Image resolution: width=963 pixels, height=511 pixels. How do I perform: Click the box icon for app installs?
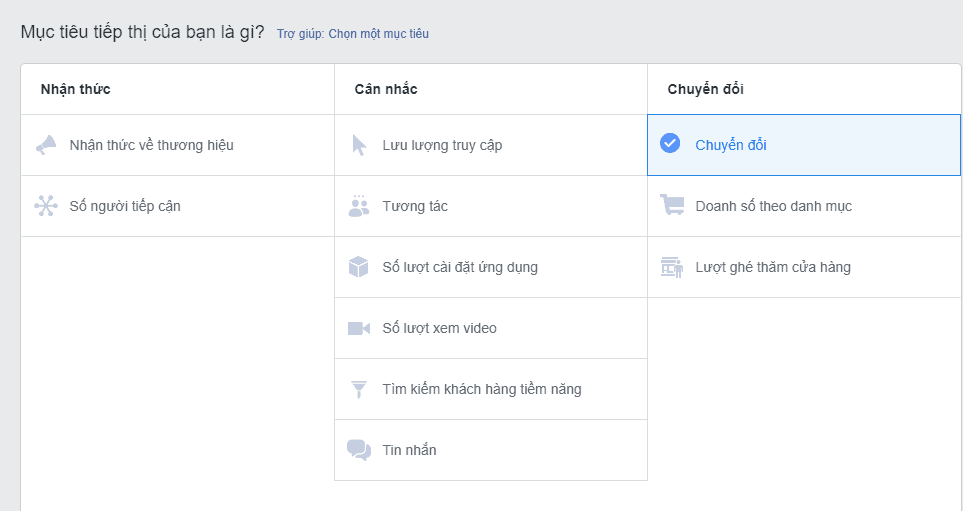click(359, 267)
